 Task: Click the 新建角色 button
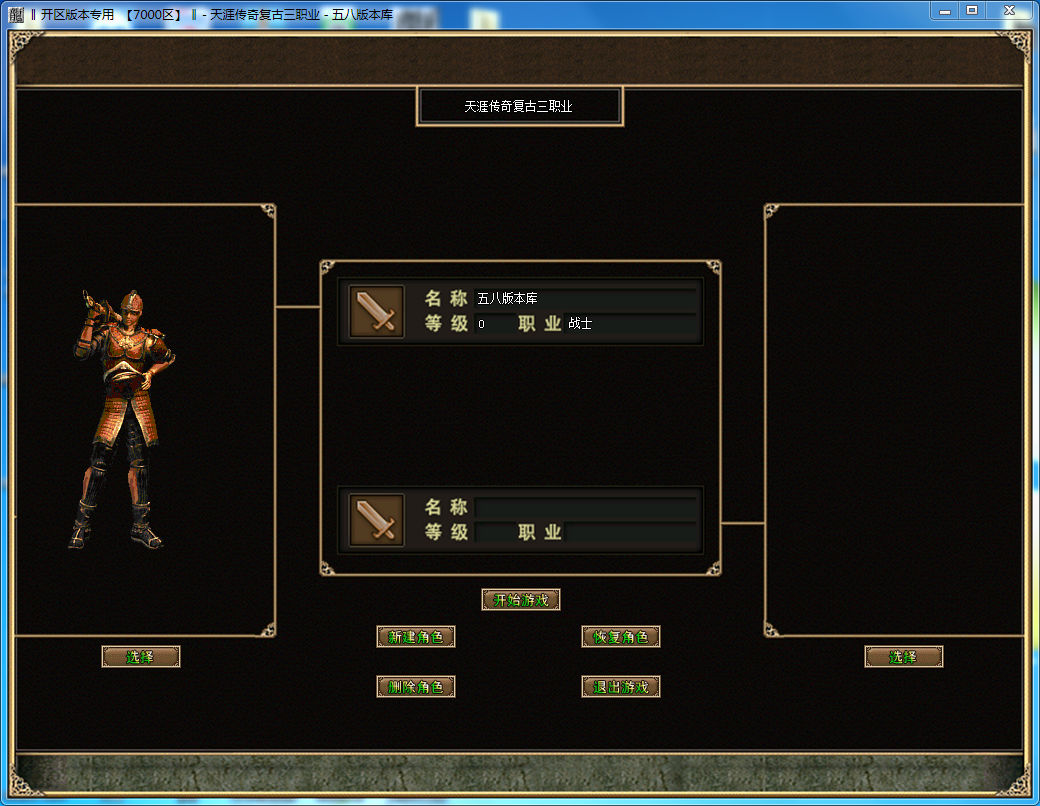416,637
